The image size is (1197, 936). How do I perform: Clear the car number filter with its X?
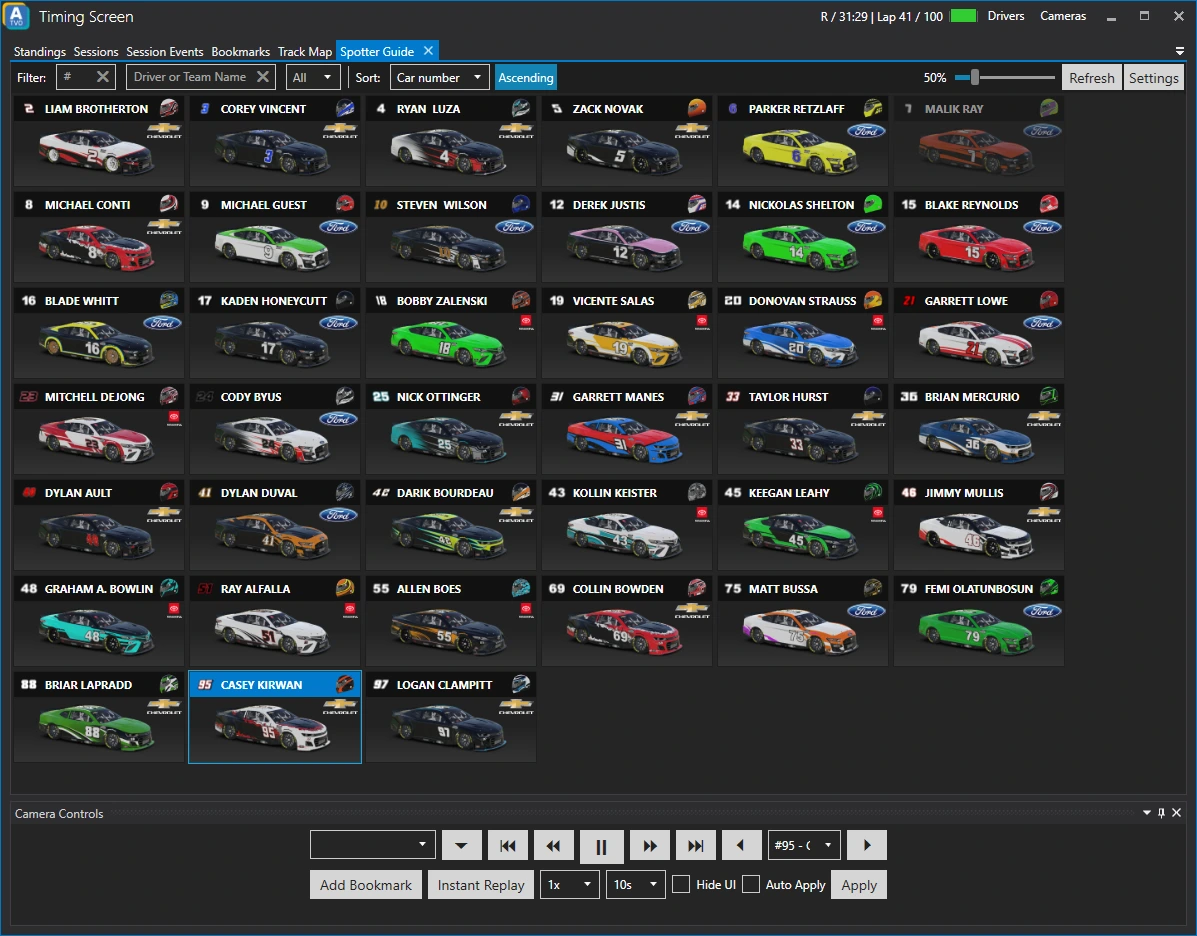click(x=103, y=76)
